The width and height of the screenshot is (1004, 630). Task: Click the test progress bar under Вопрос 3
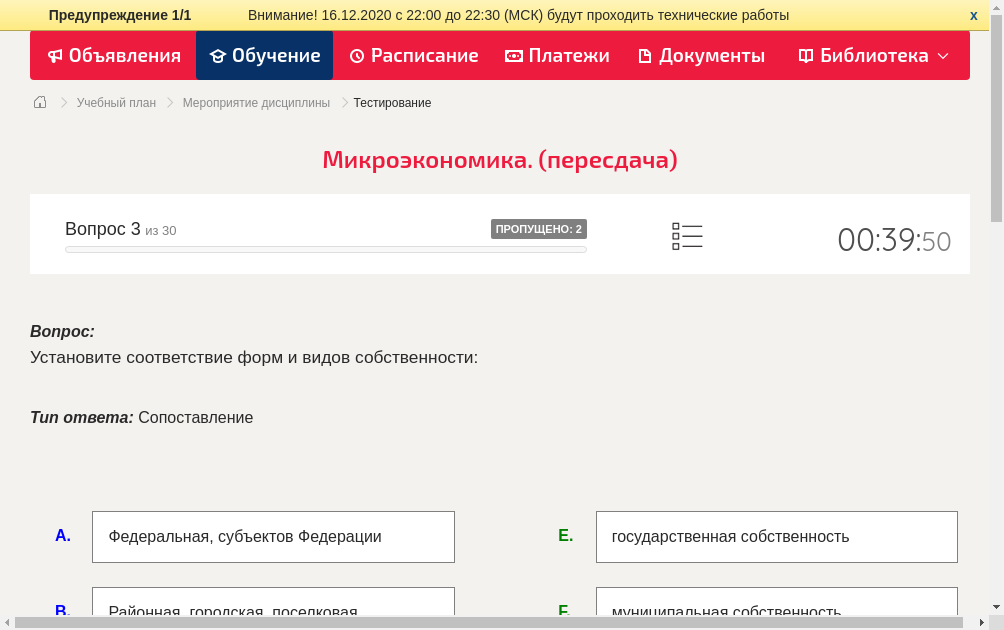click(325, 250)
